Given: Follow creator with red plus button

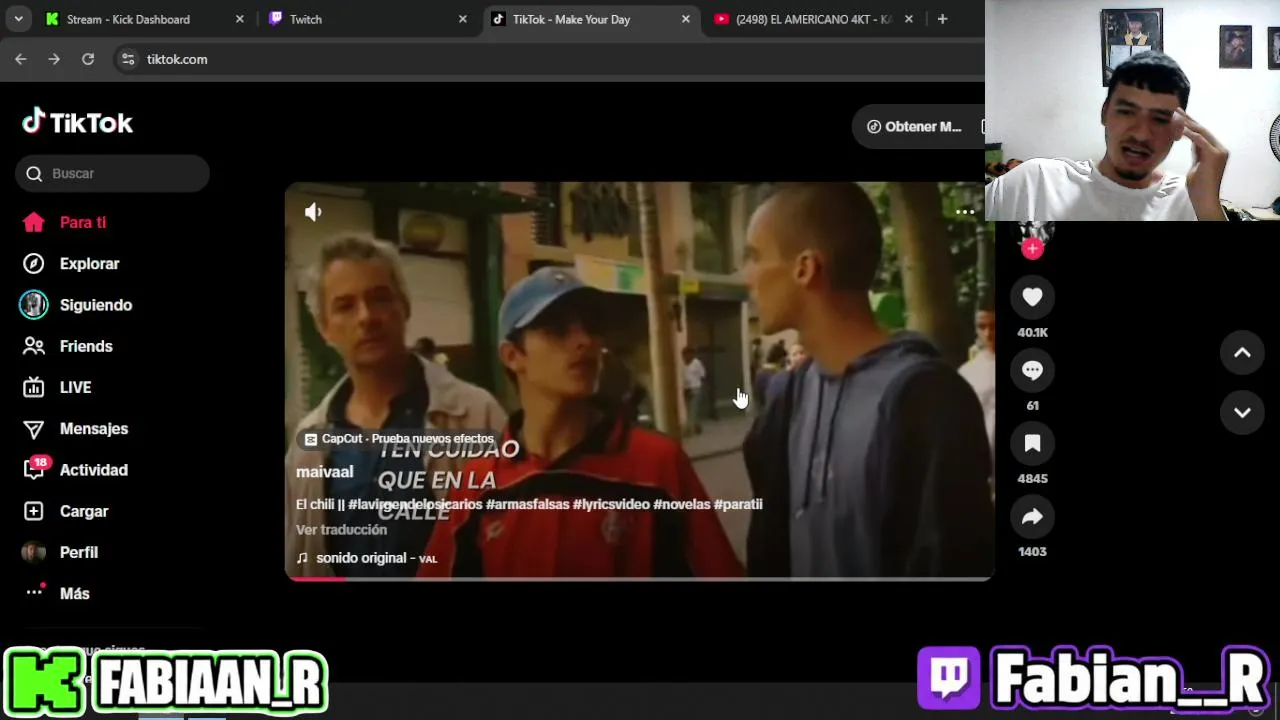Looking at the screenshot, I should [x=1032, y=249].
